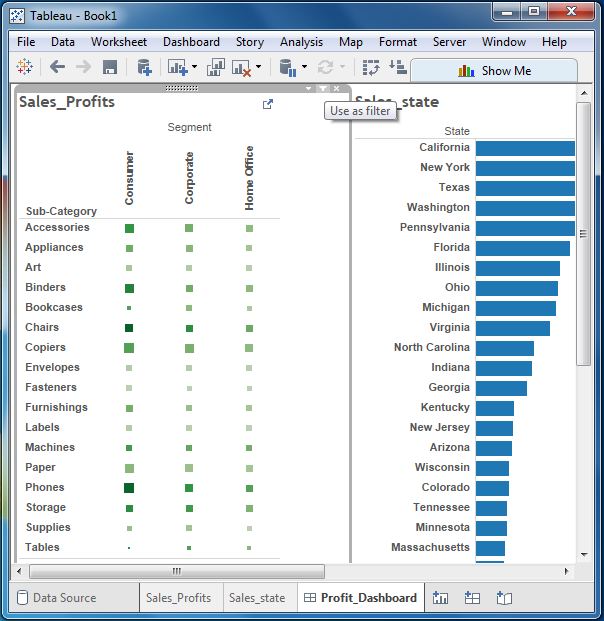The height and width of the screenshot is (621, 604).
Task: Toggle the Use as filter funnel icon
Action: 323,89
